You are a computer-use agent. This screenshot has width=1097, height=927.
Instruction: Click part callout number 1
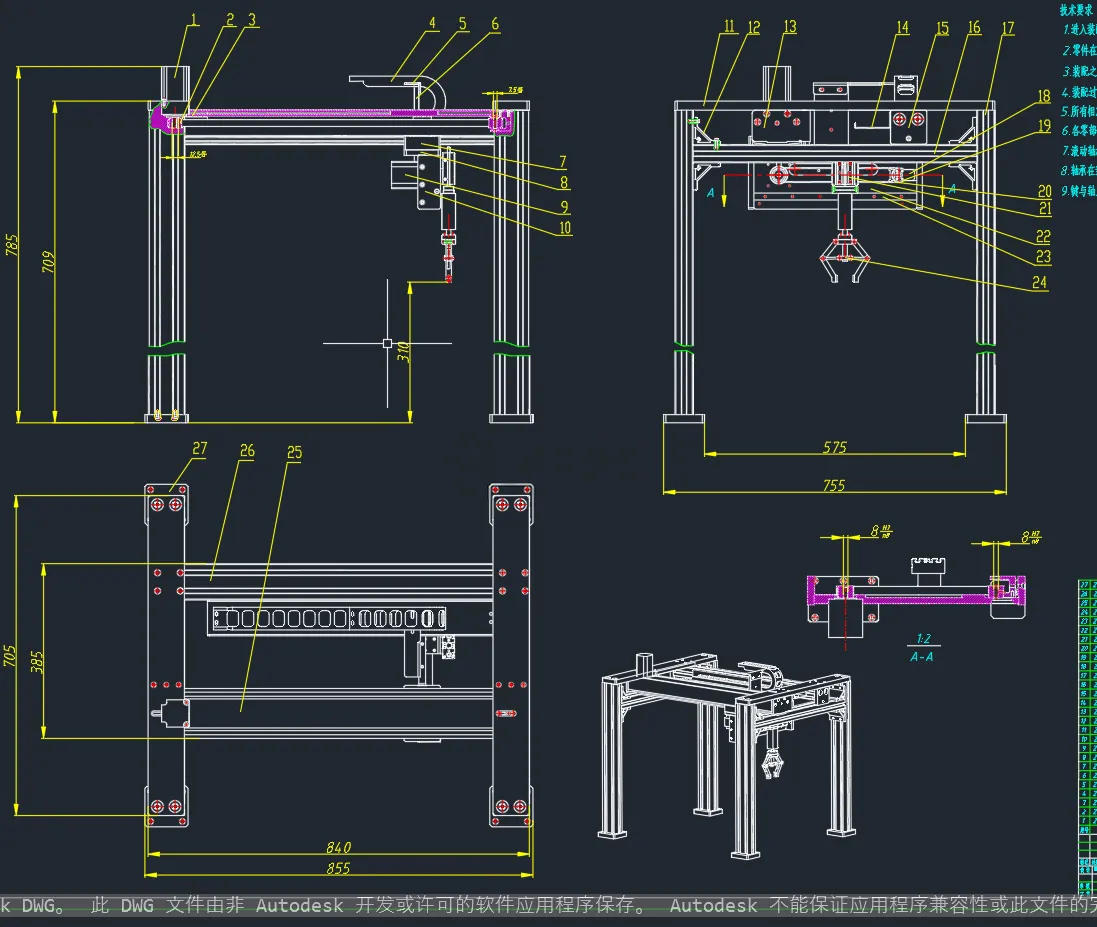click(x=194, y=20)
